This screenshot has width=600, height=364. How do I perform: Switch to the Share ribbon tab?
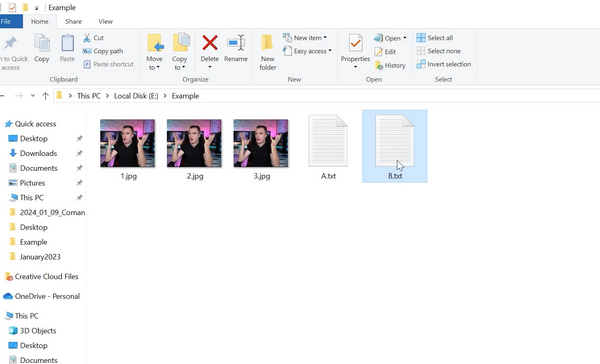click(73, 21)
